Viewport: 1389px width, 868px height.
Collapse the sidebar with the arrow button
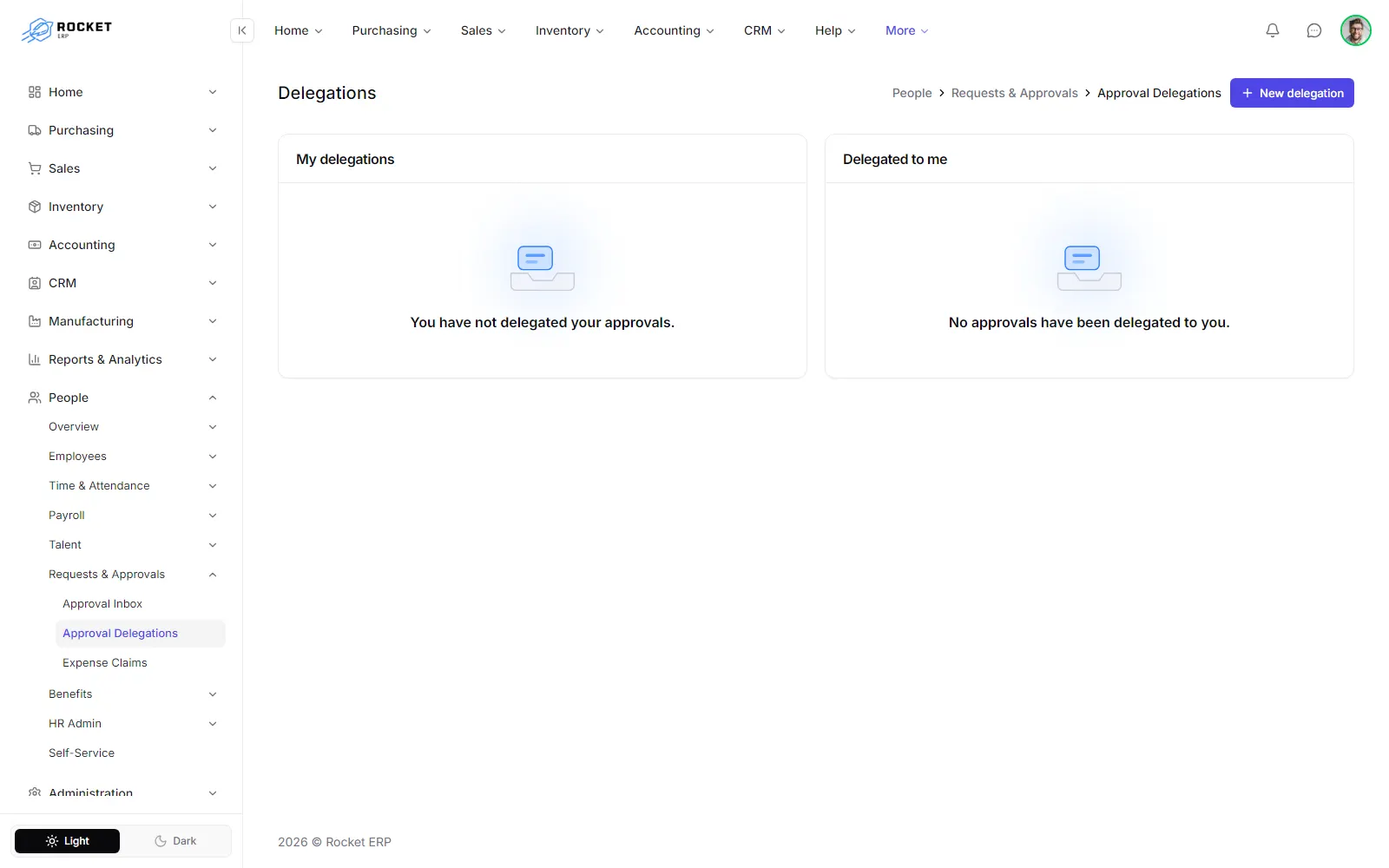tap(242, 30)
